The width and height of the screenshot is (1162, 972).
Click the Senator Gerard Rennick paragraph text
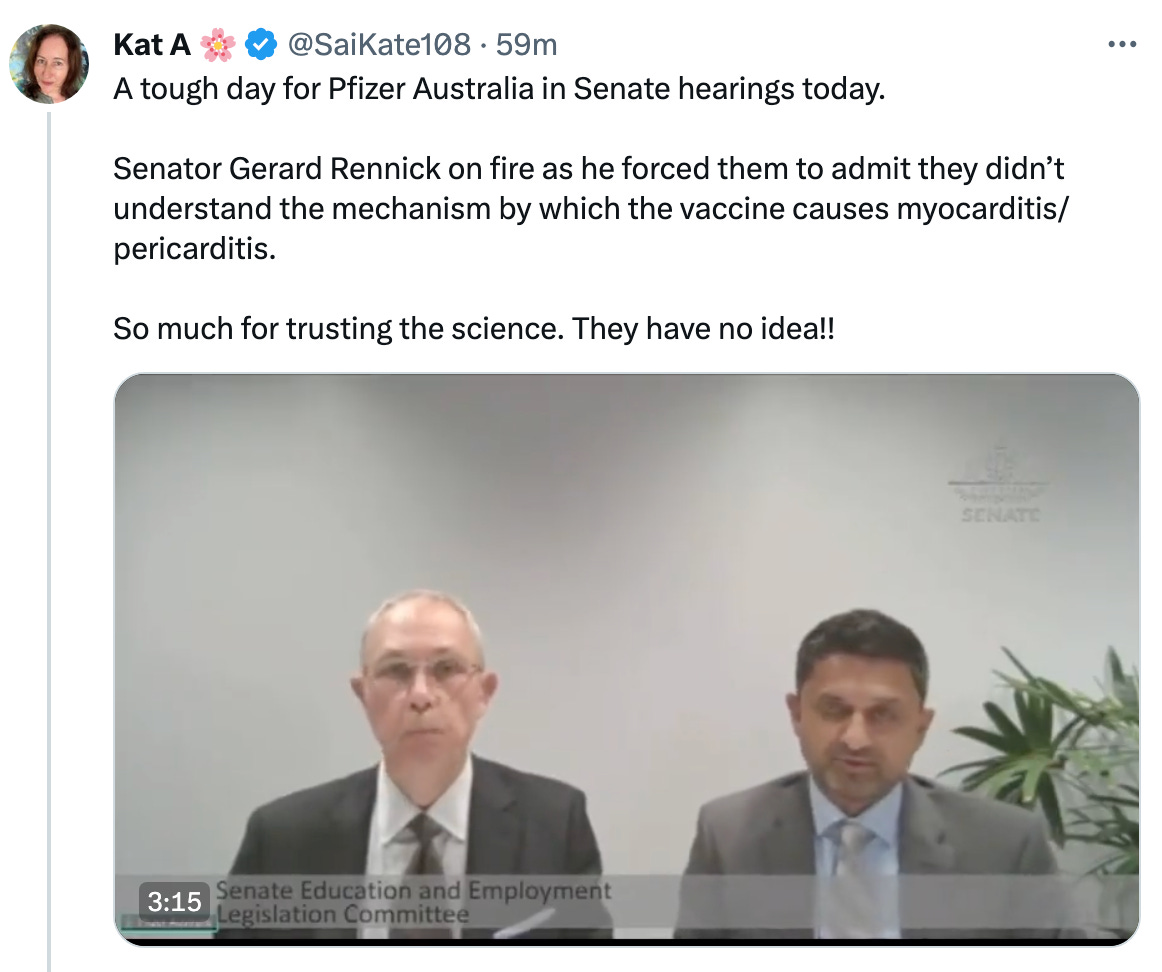point(591,208)
